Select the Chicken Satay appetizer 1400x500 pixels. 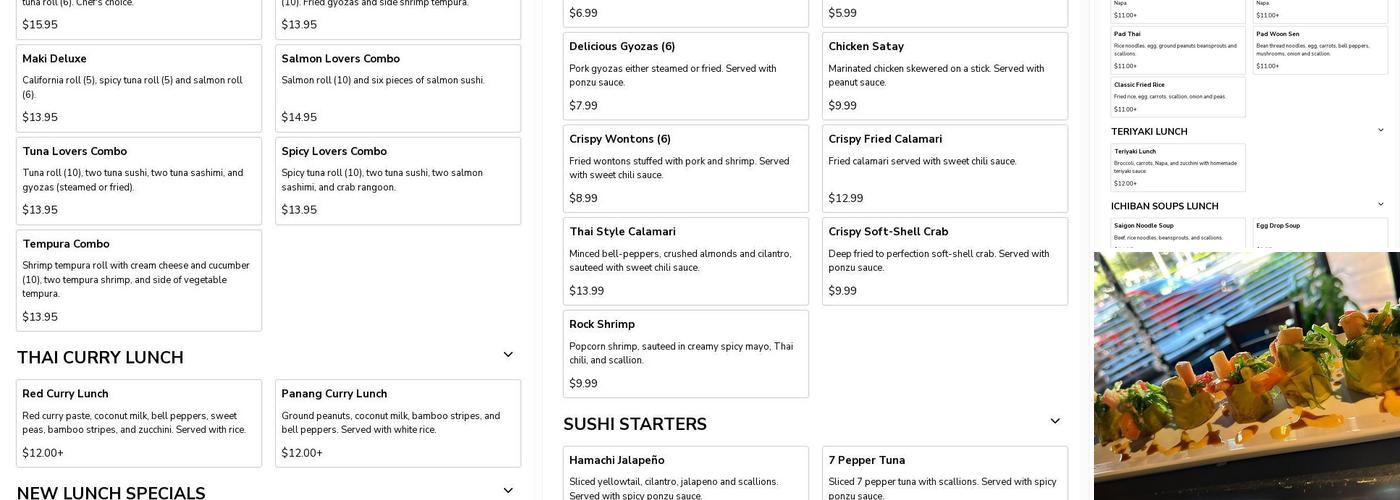tap(945, 76)
